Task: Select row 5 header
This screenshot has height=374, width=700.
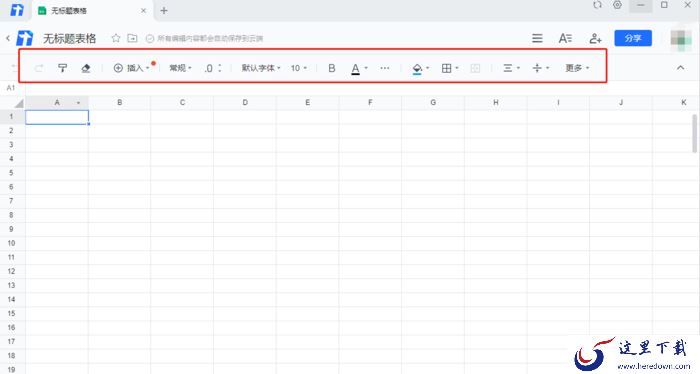Action: click(12, 173)
